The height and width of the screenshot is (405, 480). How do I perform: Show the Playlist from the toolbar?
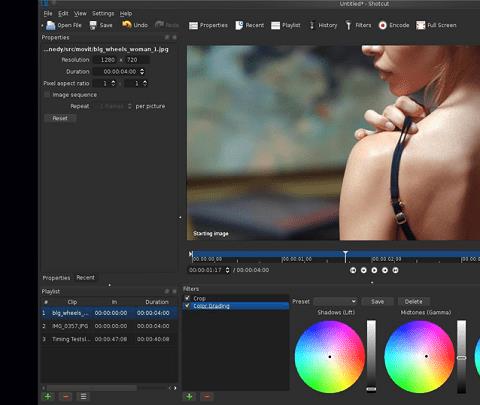tap(286, 25)
